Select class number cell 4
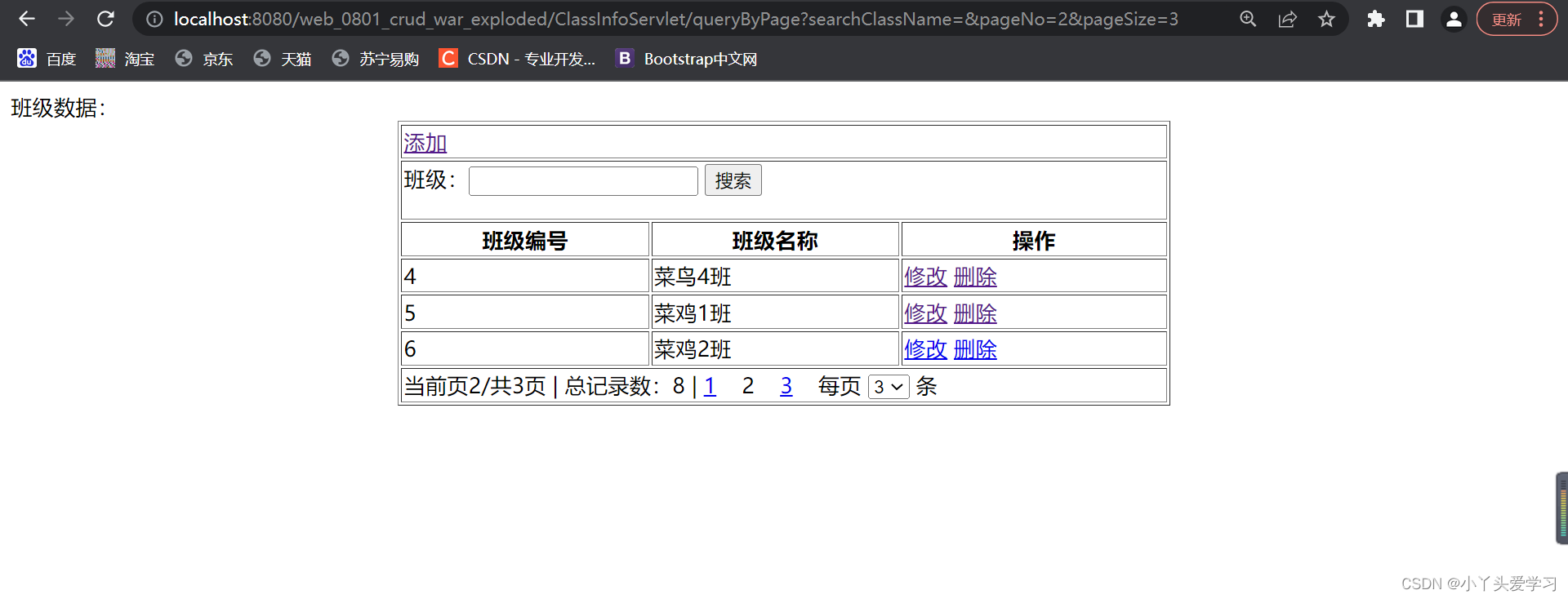The width and height of the screenshot is (1568, 599). pos(524,276)
